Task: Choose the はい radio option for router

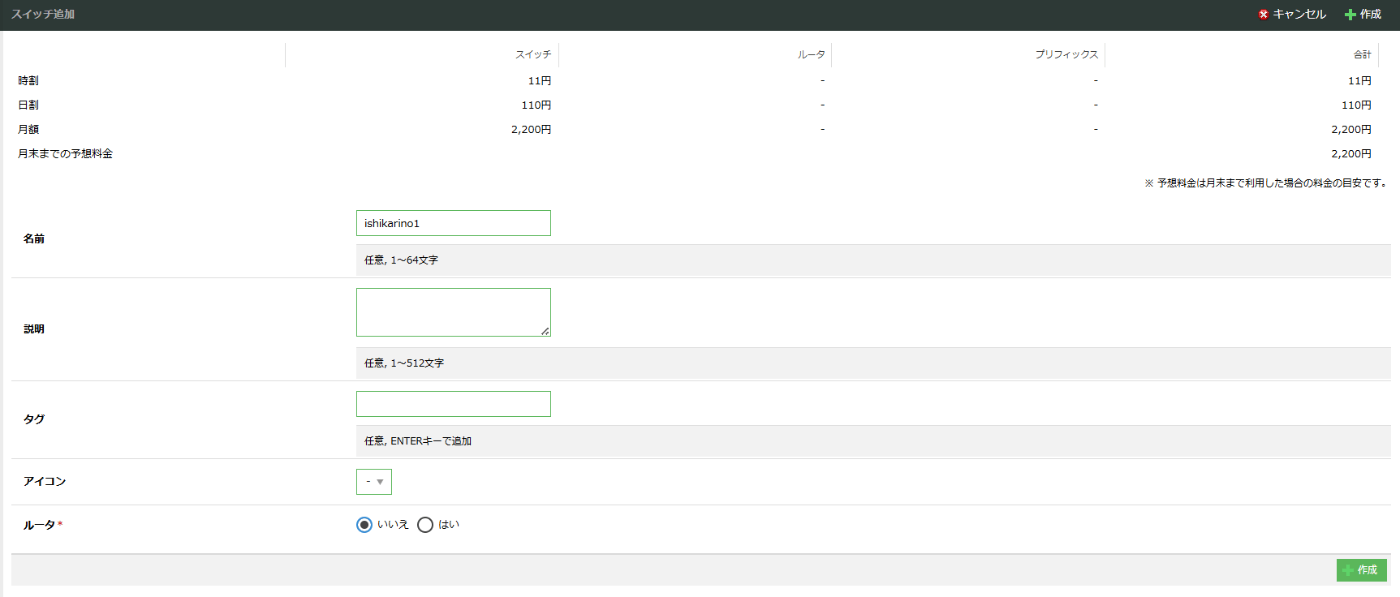Action: pyautogui.click(x=425, y=525)
